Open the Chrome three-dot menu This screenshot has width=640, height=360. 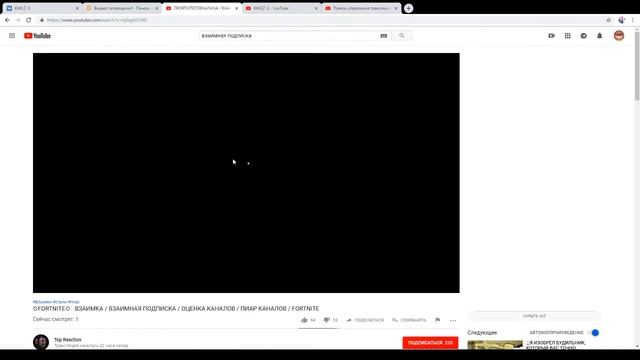point(633,20)
